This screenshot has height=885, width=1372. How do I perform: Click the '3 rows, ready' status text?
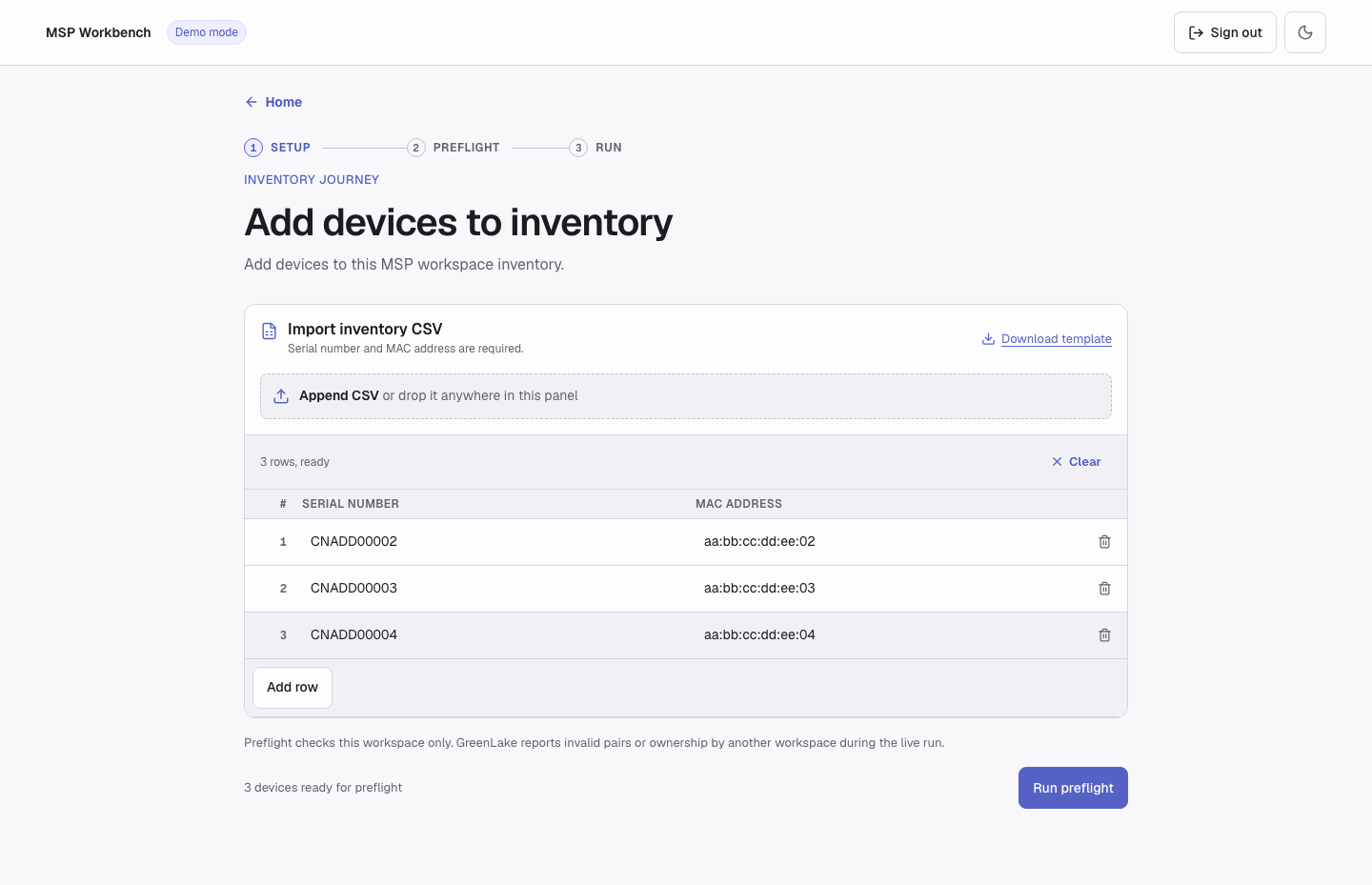[294, 462]
